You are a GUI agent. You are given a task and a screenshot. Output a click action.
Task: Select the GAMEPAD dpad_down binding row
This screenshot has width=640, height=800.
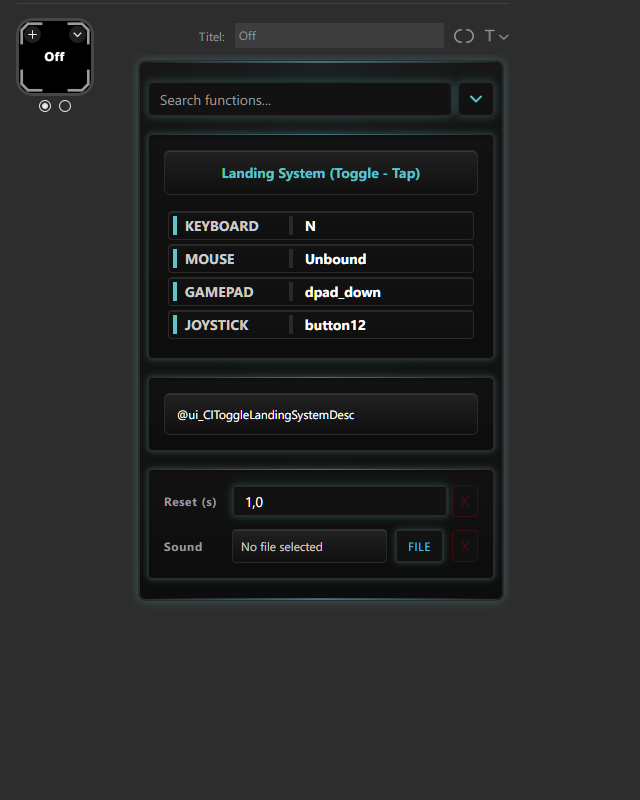point(320,292)
